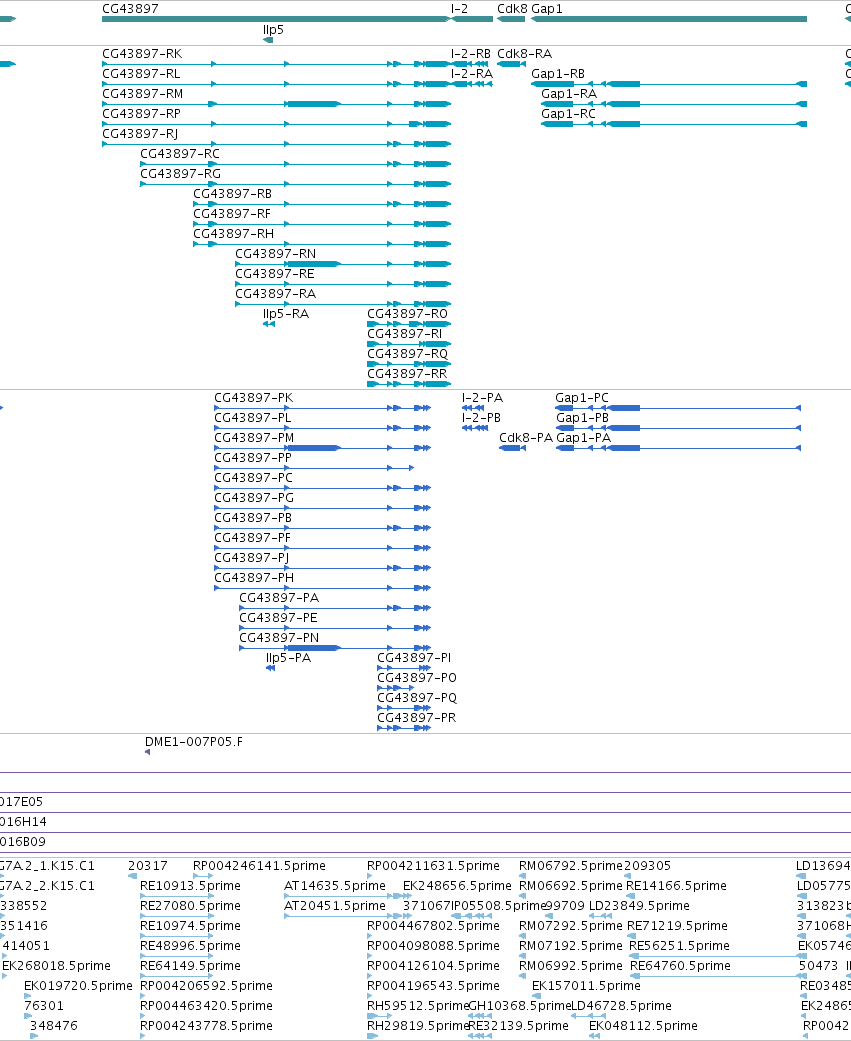
Task: Select protein label CG43897-PO
Action: point(417,677)
